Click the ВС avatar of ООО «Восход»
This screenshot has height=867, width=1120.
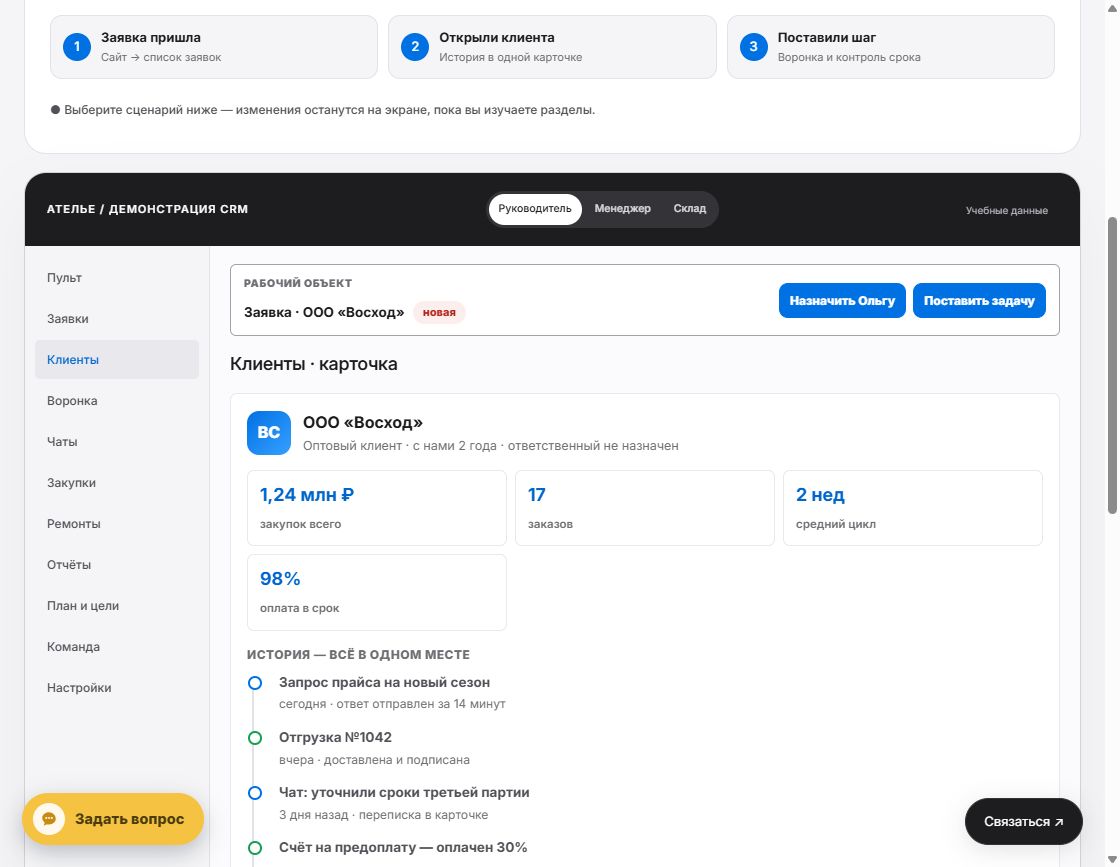pos(269,433)
